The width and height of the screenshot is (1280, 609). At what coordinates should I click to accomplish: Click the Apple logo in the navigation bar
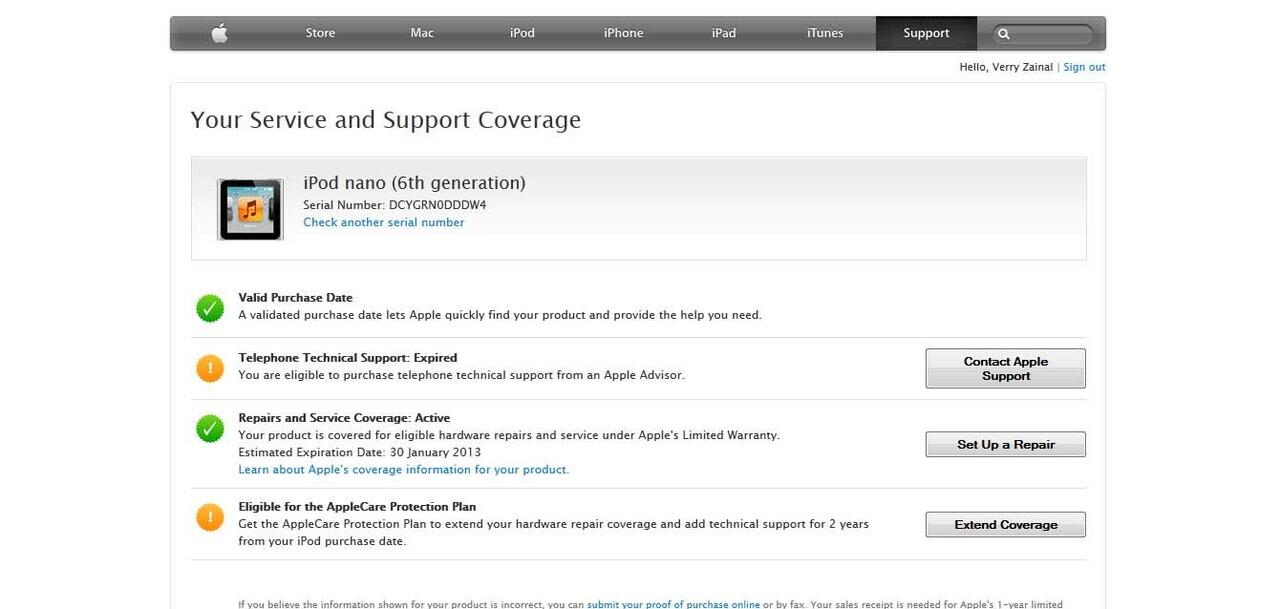coord(220,33)
